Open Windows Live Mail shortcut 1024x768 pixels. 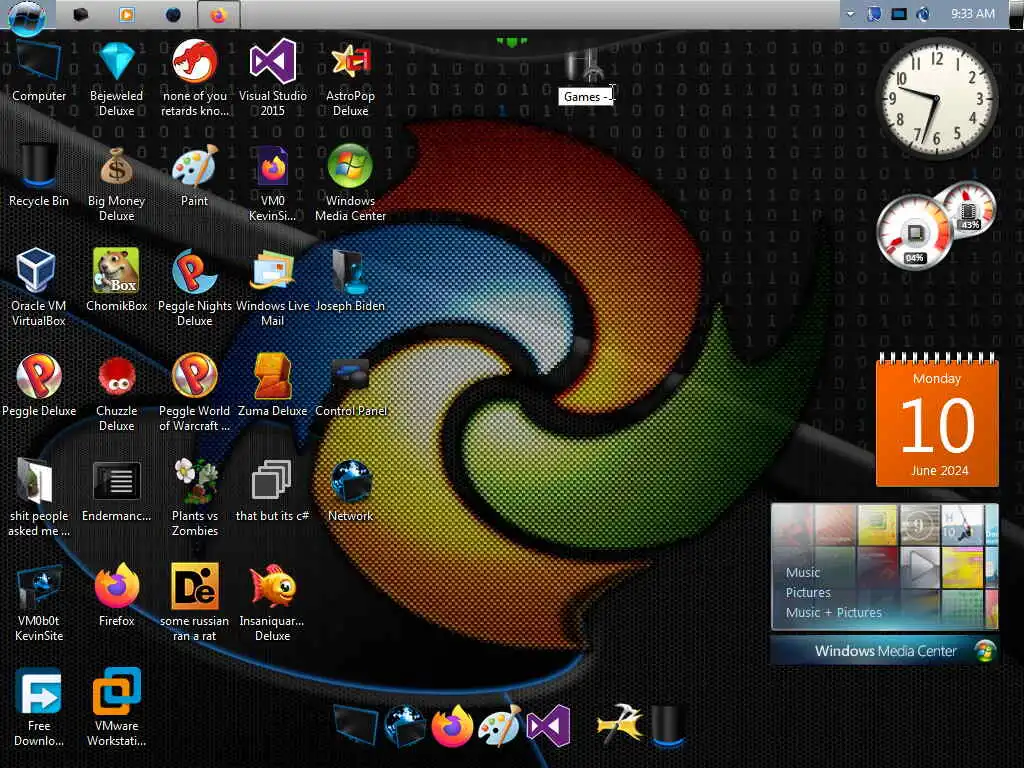point(272,288)
